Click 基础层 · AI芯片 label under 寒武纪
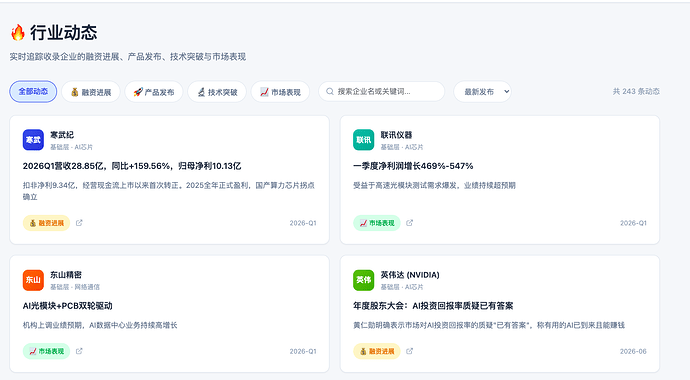This screenshot has width=690, height=380. (71, 147)
